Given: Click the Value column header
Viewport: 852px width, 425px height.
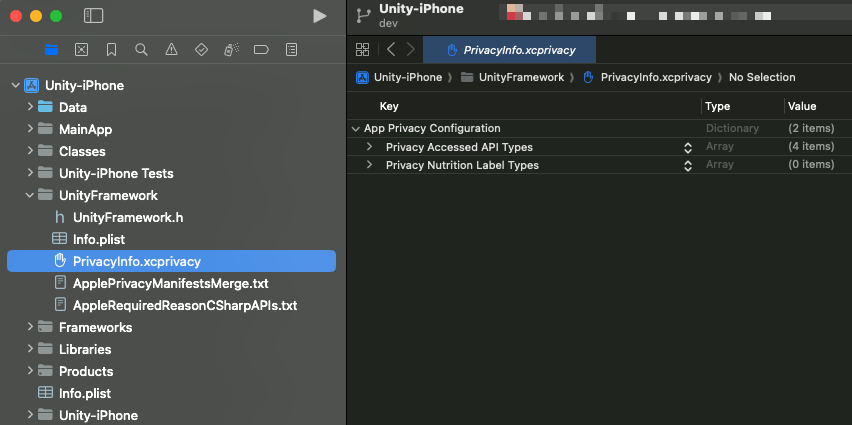Looking at the screenshot, I should [802, 107].
